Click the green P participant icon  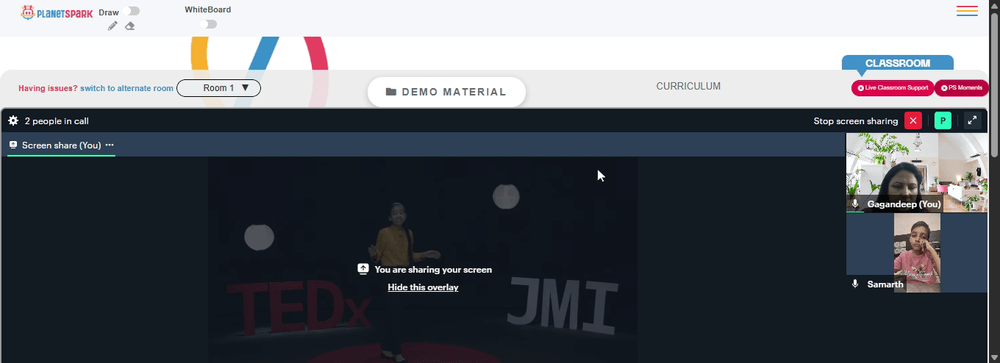(x=943, y=121)
